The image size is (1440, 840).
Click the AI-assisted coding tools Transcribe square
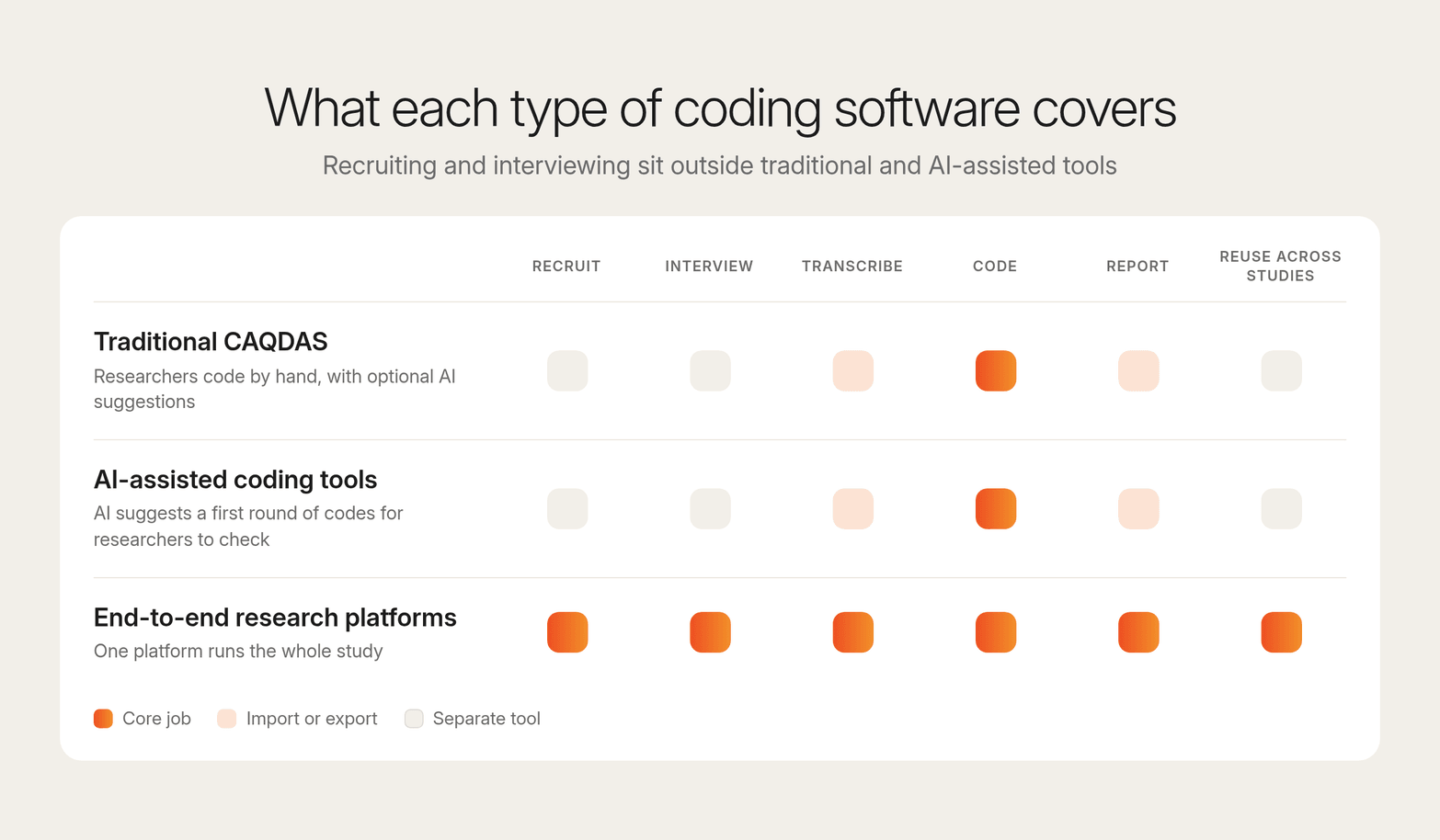(852, 508)
